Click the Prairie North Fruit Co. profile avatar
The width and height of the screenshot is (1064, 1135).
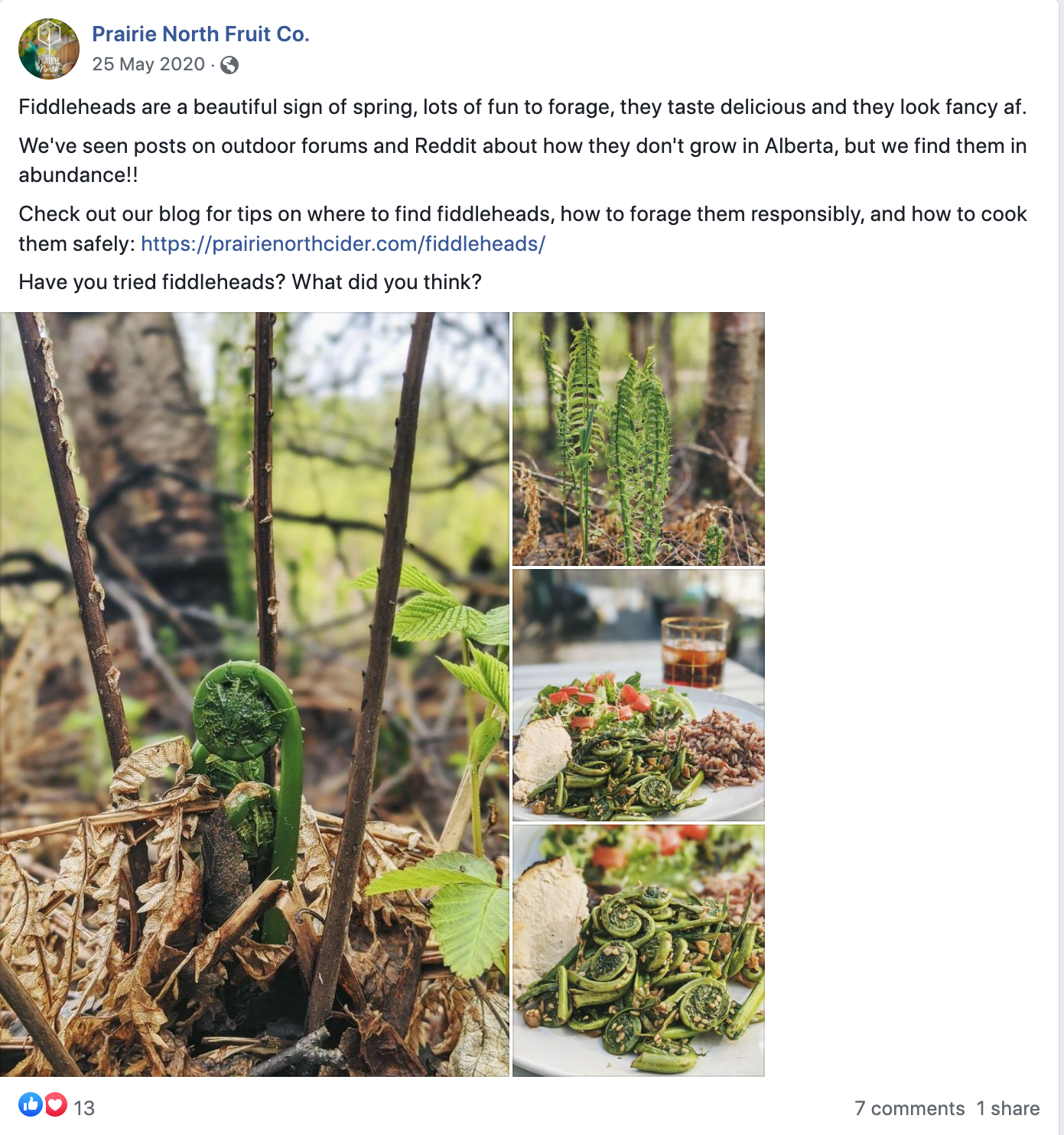click(48, 49)
